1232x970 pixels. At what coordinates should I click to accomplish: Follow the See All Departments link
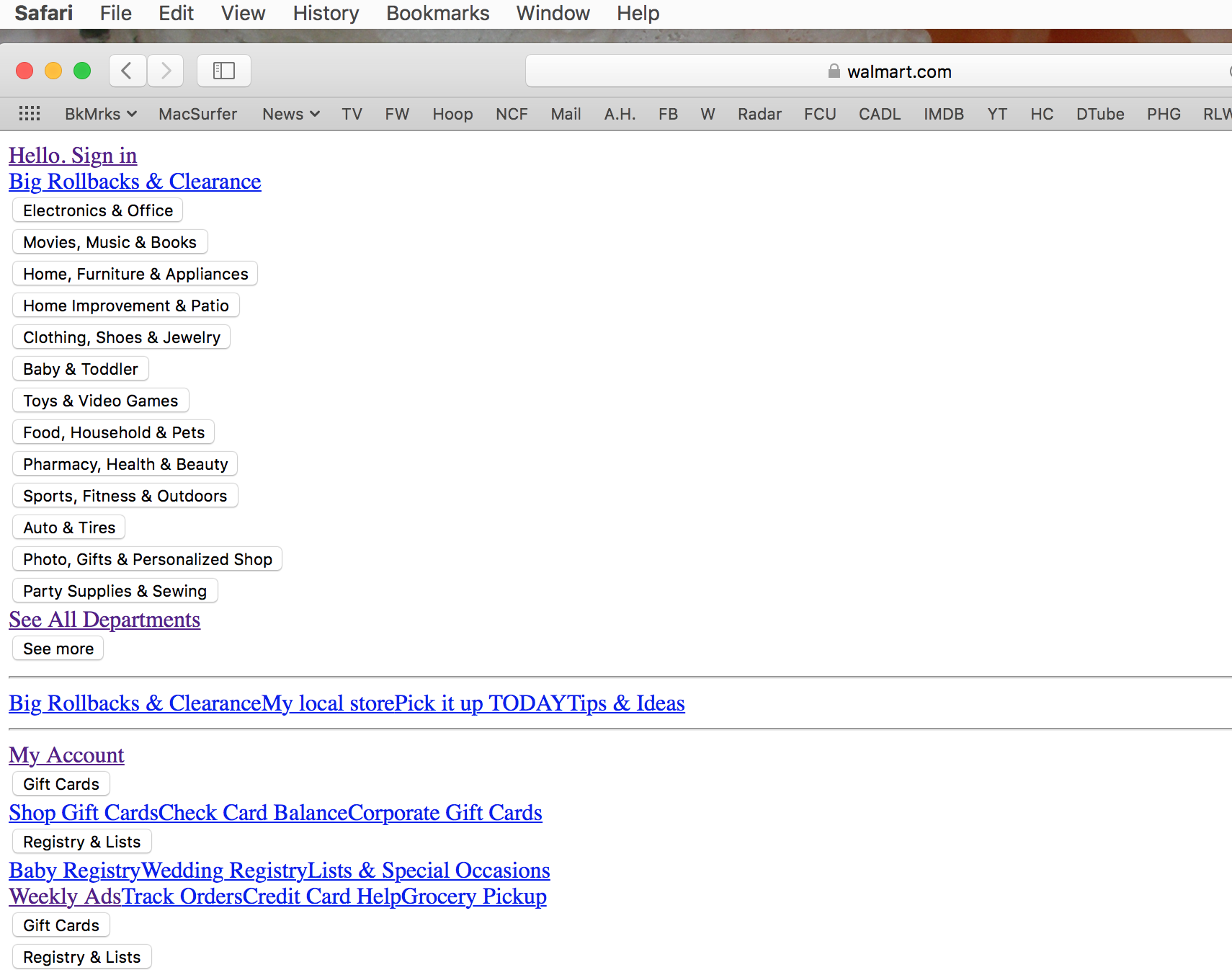click(x=104, y=620)
